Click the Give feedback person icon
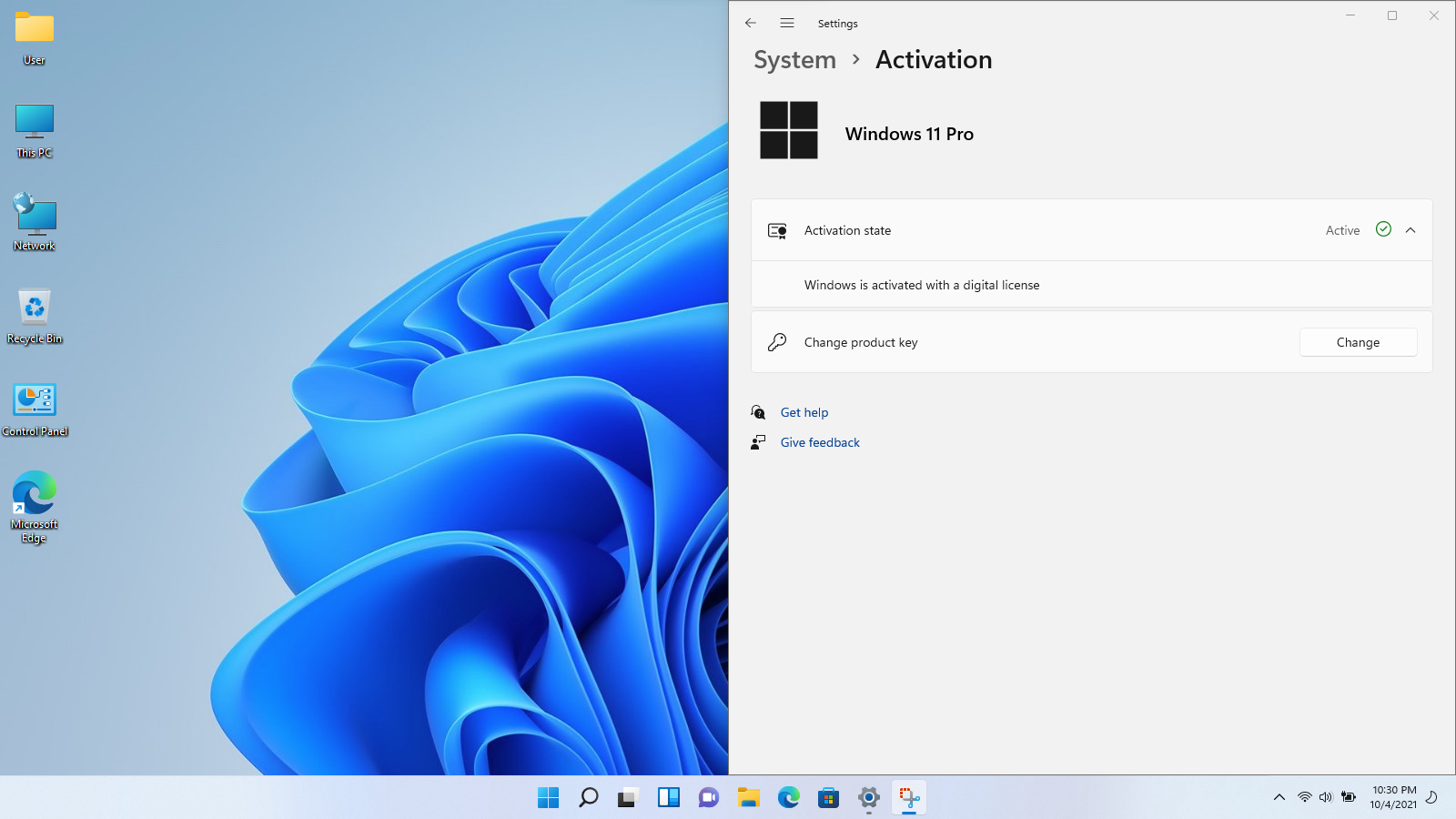The image size is (1456, 819). click(758, 442)
